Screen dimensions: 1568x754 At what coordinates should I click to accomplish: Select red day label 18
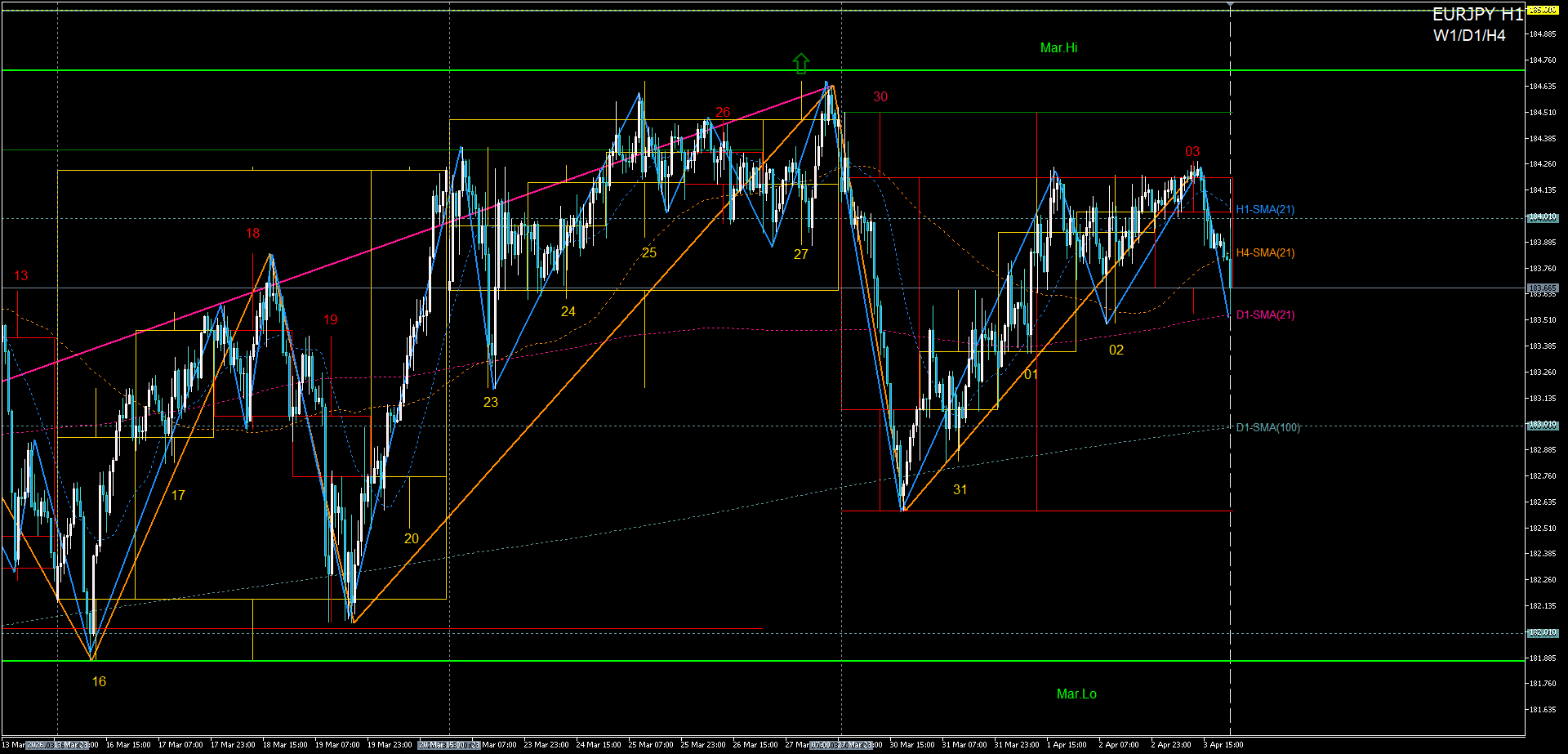coord(253,234)
